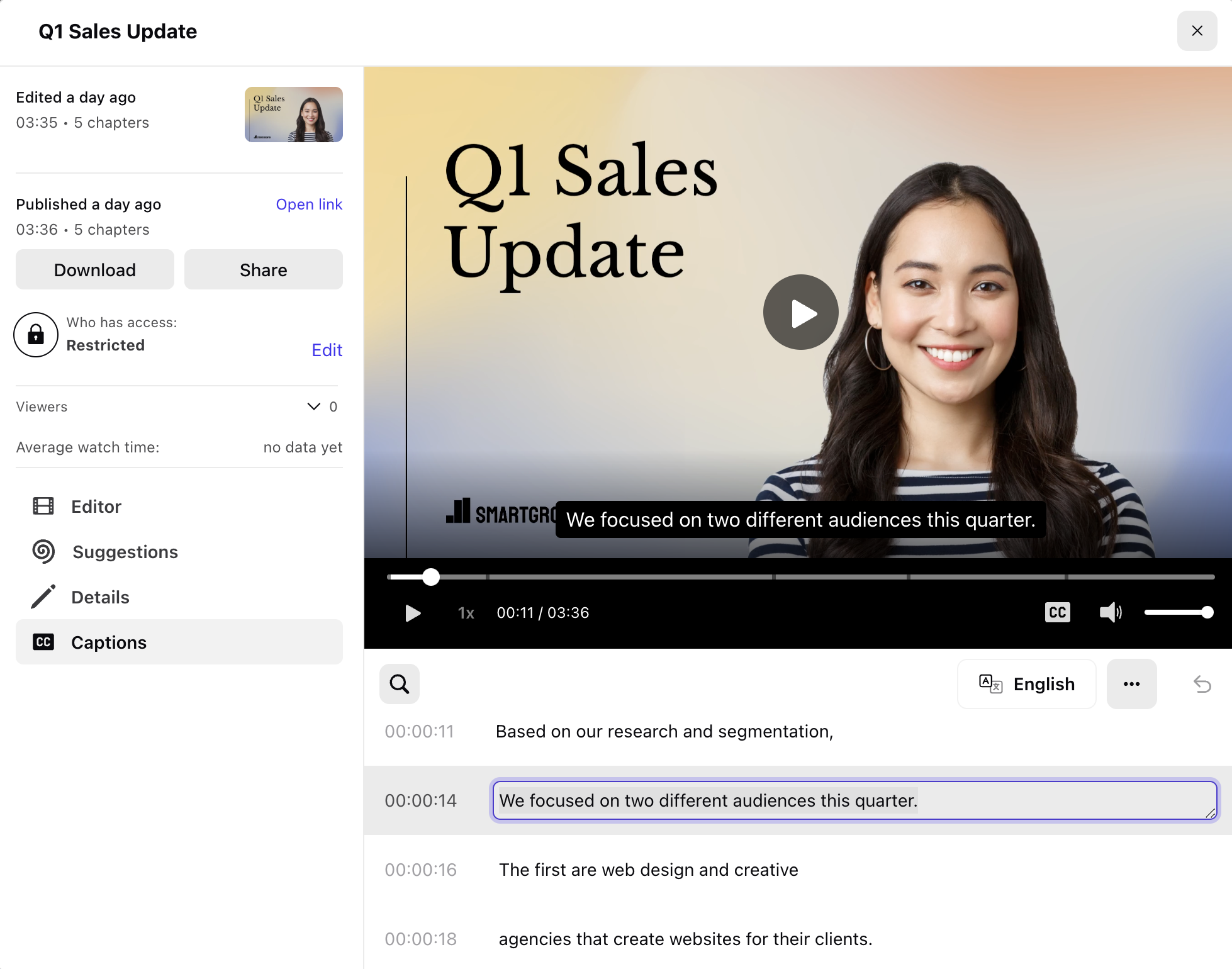The image size is (1232, 969).
Task: Adjust the volume slider knob
Action: tap(1207, 612)
